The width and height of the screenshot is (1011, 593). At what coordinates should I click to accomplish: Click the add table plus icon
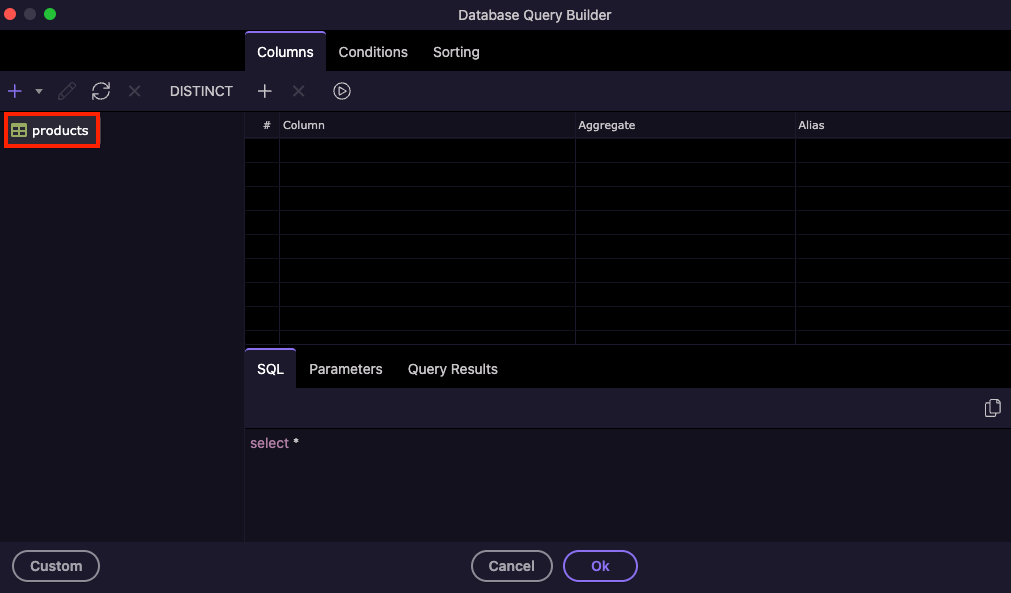point(15,91)
